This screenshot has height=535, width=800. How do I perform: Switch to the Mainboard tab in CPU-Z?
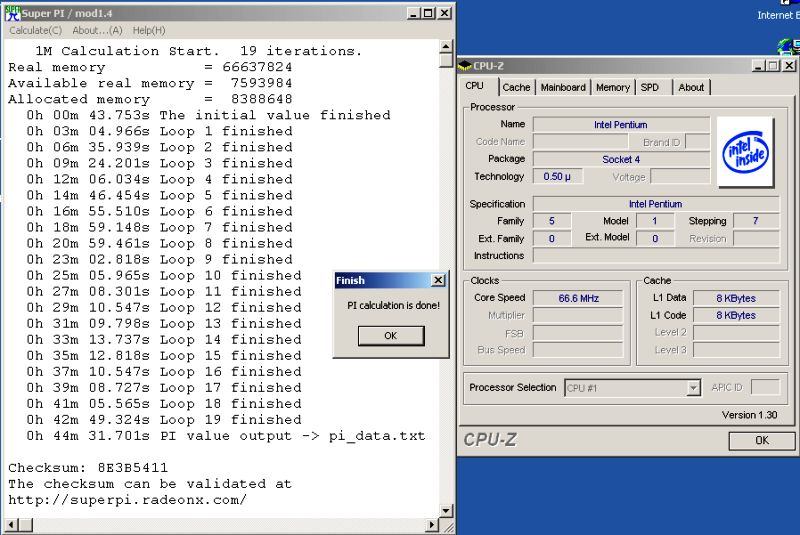[563, 87]
